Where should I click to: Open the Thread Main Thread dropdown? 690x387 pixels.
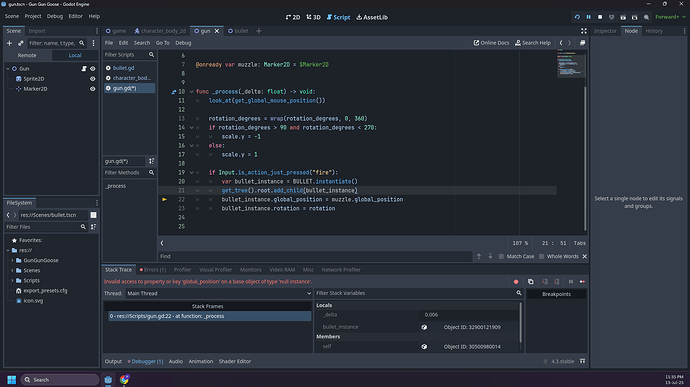(x=219, y=293)
